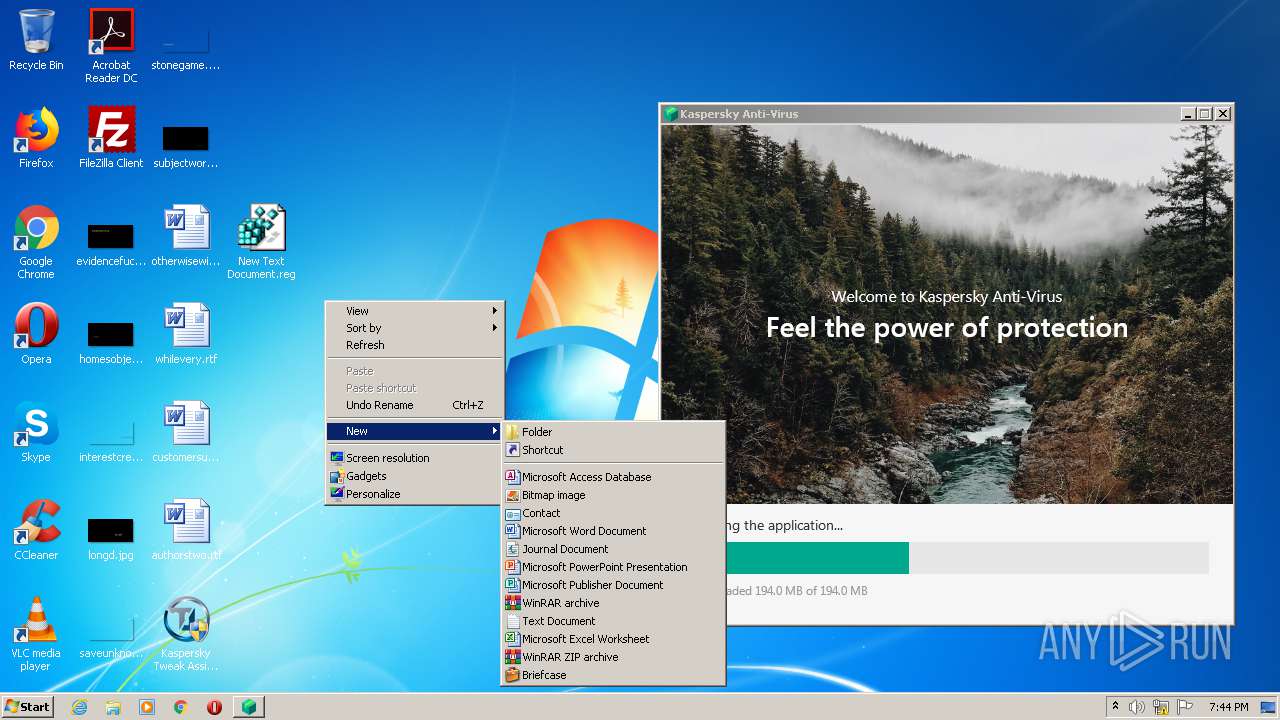This screenshot has height=720, width=1280.
Task: Choose Undo Rename in the context menu
Action: (414, 405)
